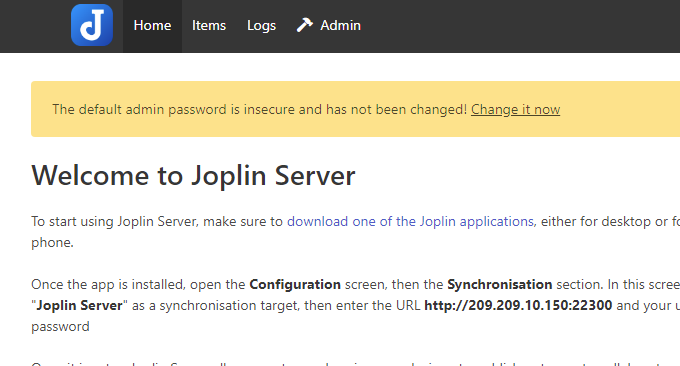The width and height of the screenshot is (680, 366).
Task: Click the URL http://209.209.10.150:22300 text
Action: point(518,305)
